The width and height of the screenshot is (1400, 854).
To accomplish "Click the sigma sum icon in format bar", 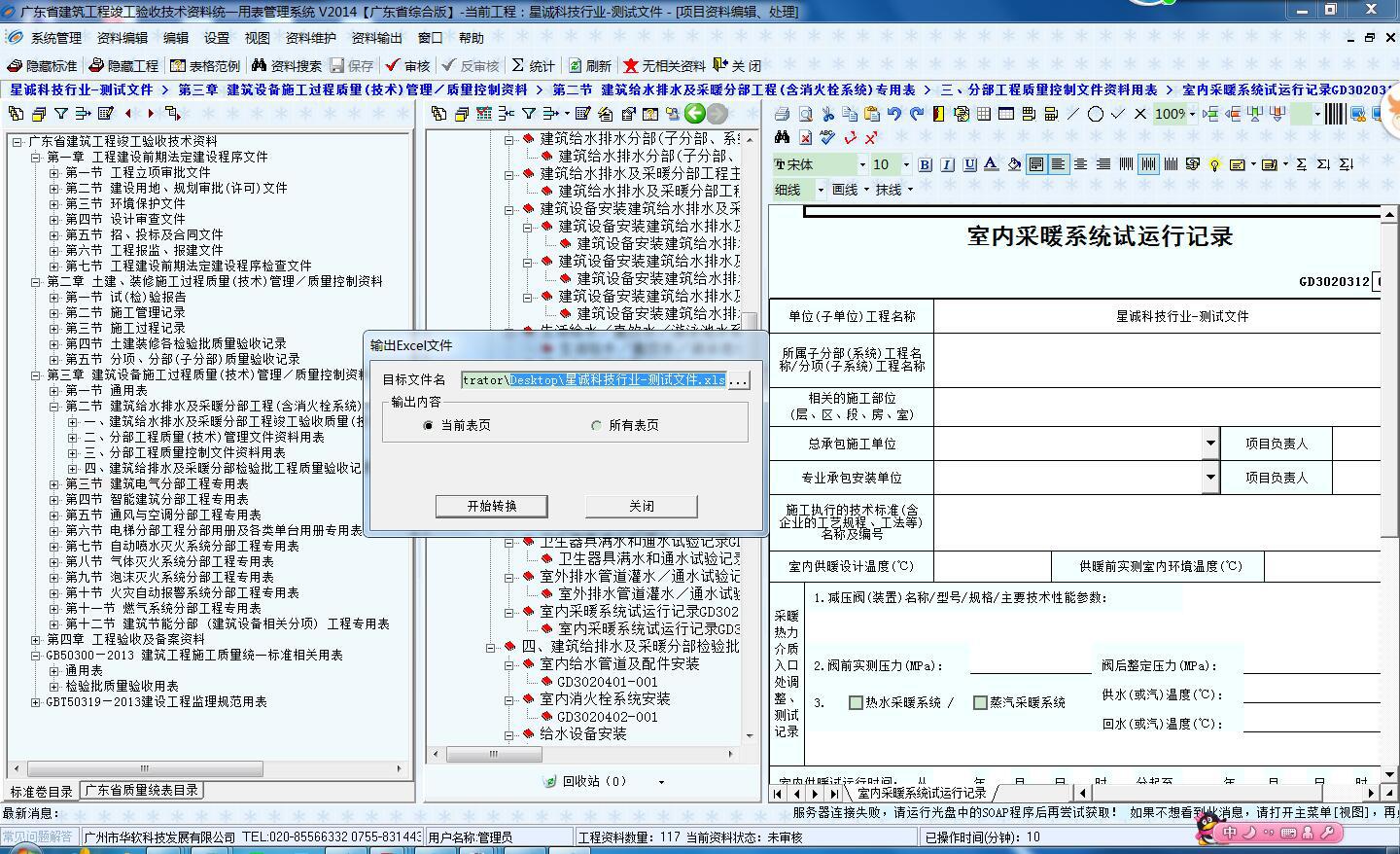I will (1302, 164).
